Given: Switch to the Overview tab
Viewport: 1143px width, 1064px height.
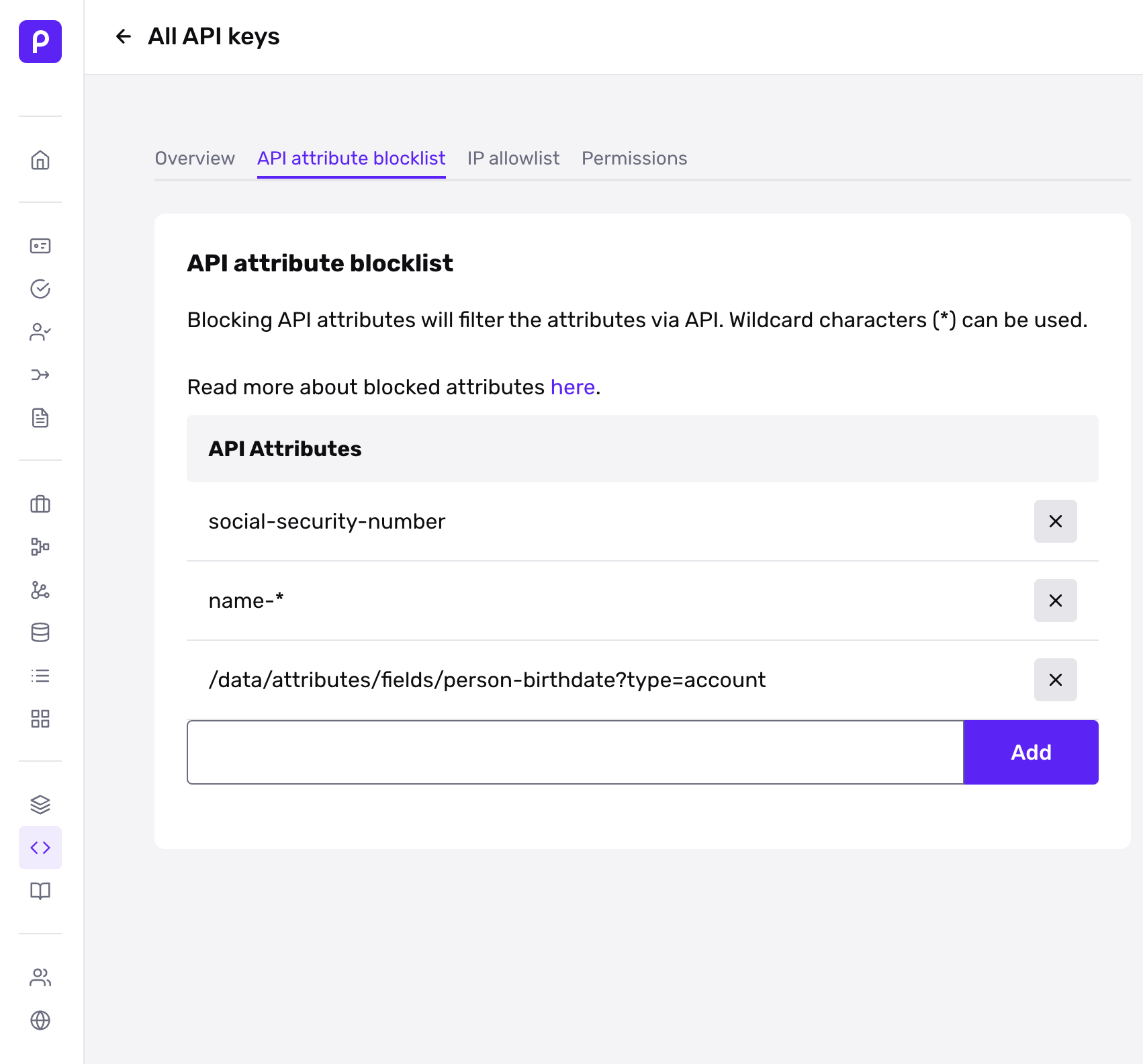Looking at the screenshot, I should [x=195, y=159].
